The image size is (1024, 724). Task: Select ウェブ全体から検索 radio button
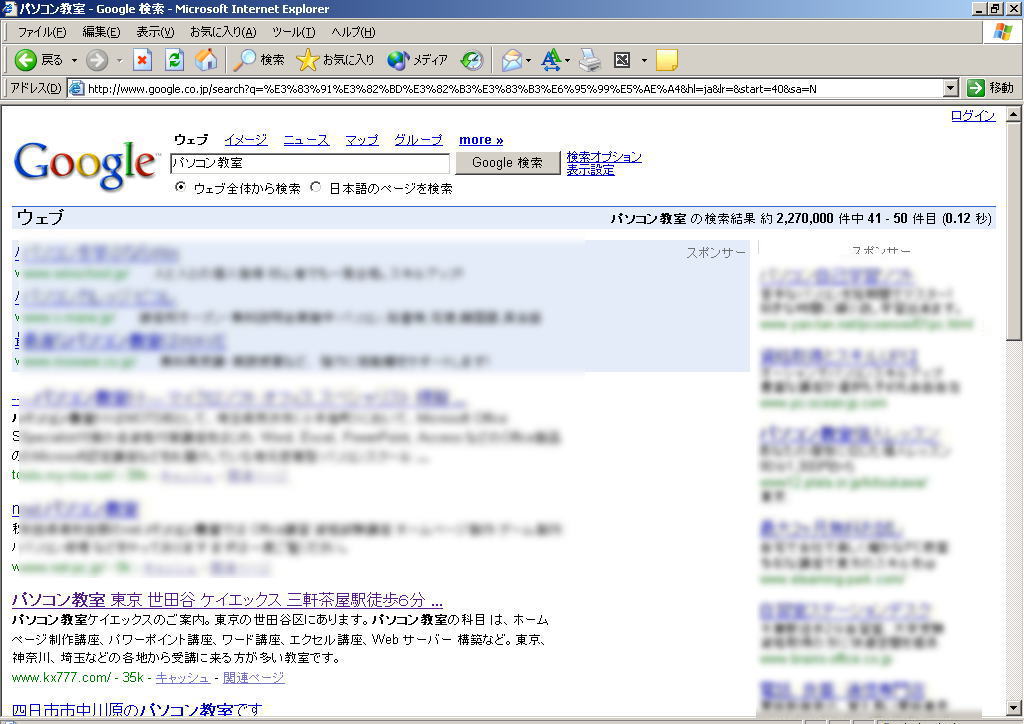tap(181, 187)
